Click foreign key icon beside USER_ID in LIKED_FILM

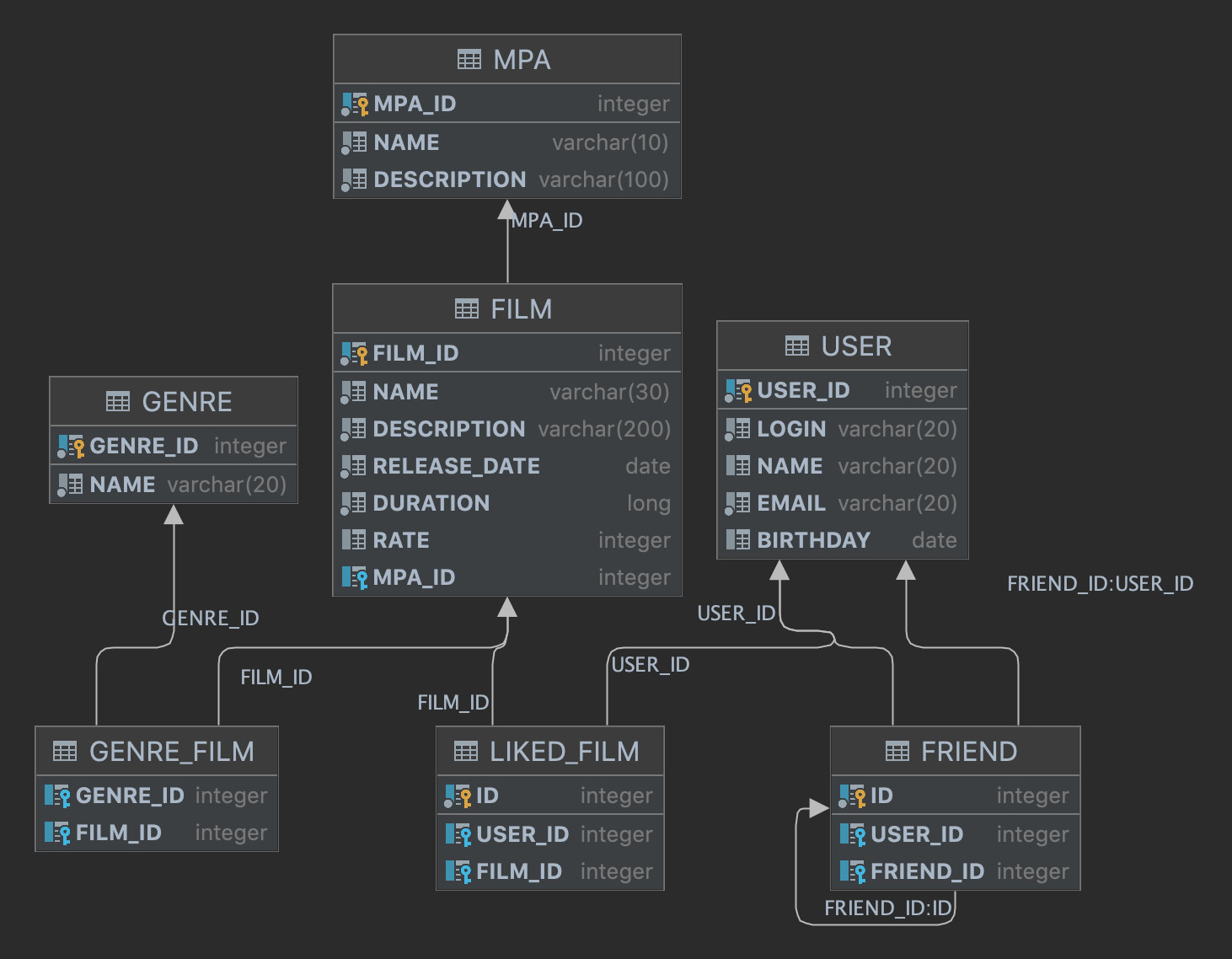[x=458, y=835]
